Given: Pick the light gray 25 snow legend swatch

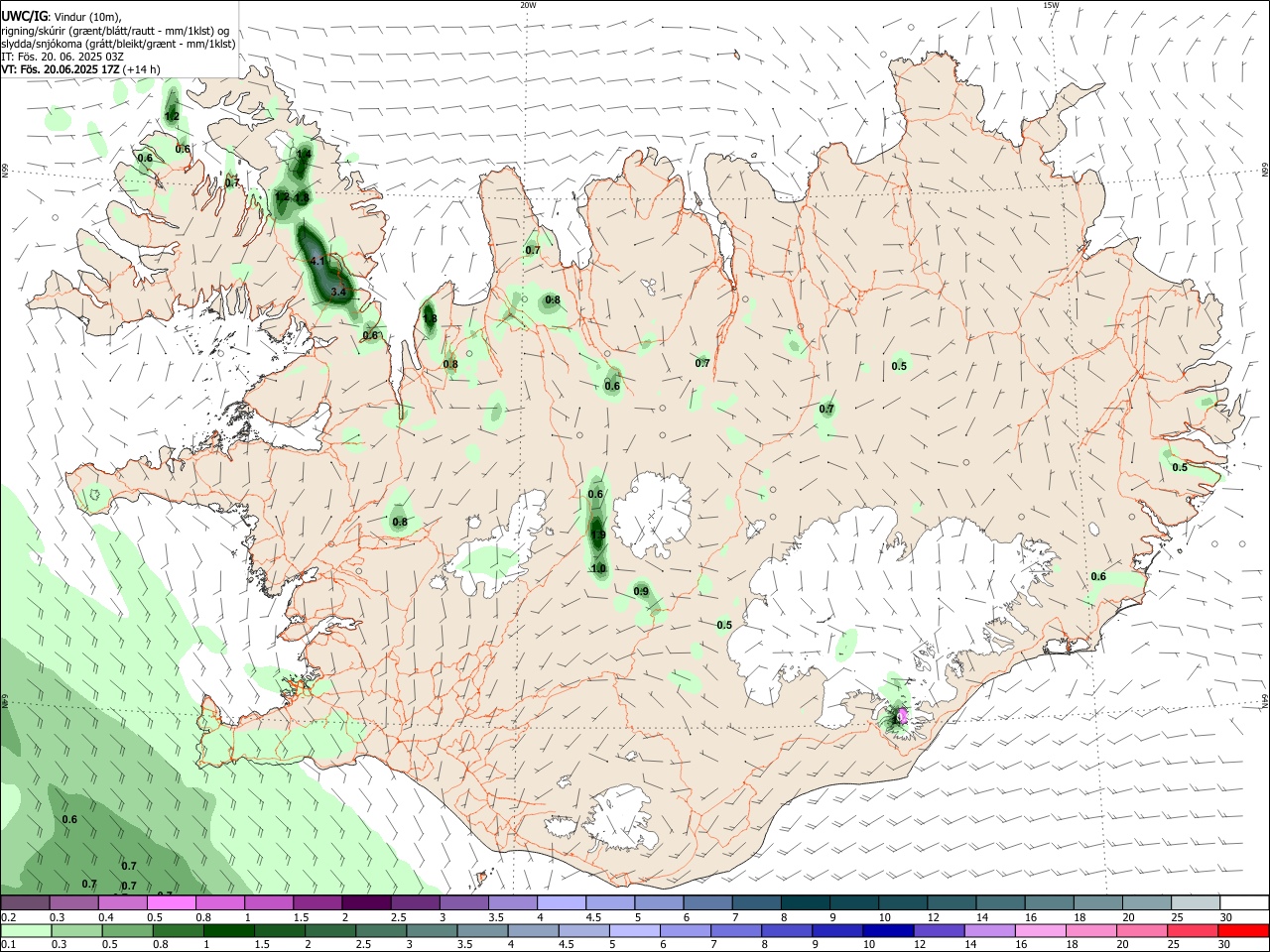Looking at the screenshot, I should click(x=1196, y=902).
